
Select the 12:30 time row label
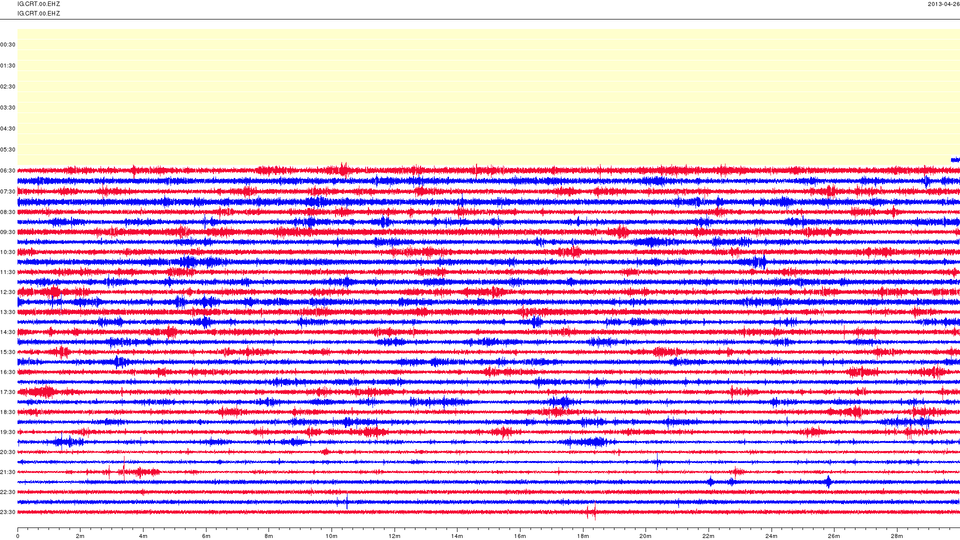click(8, 292)
